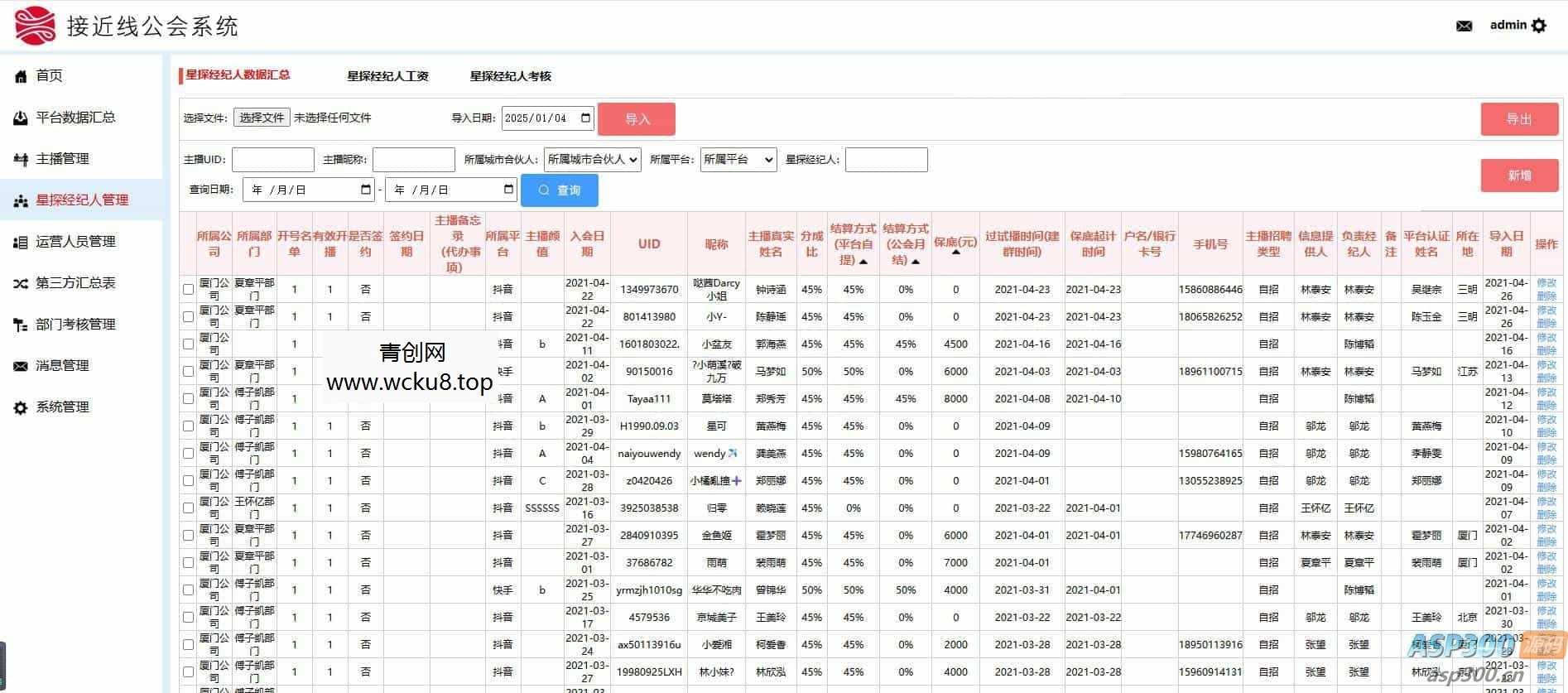Click 选择文件 file button

click(262, 118)
